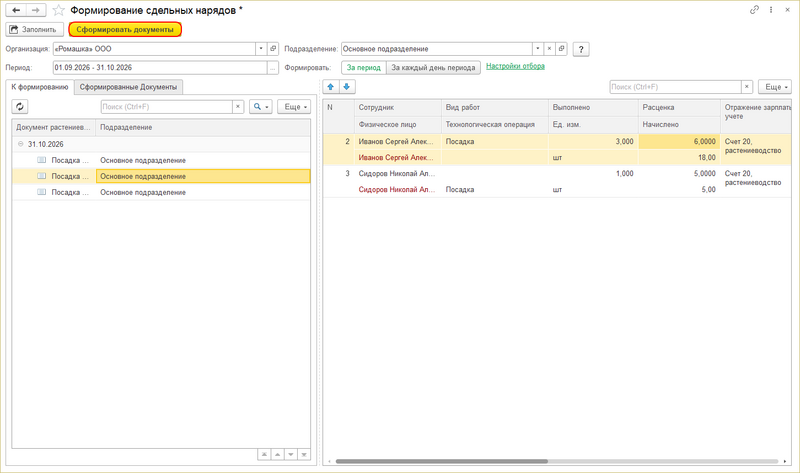Viewport: 800px width, 473px height.
Task: Select За каждый день периода toggle
Action: [x=433, y=67]
